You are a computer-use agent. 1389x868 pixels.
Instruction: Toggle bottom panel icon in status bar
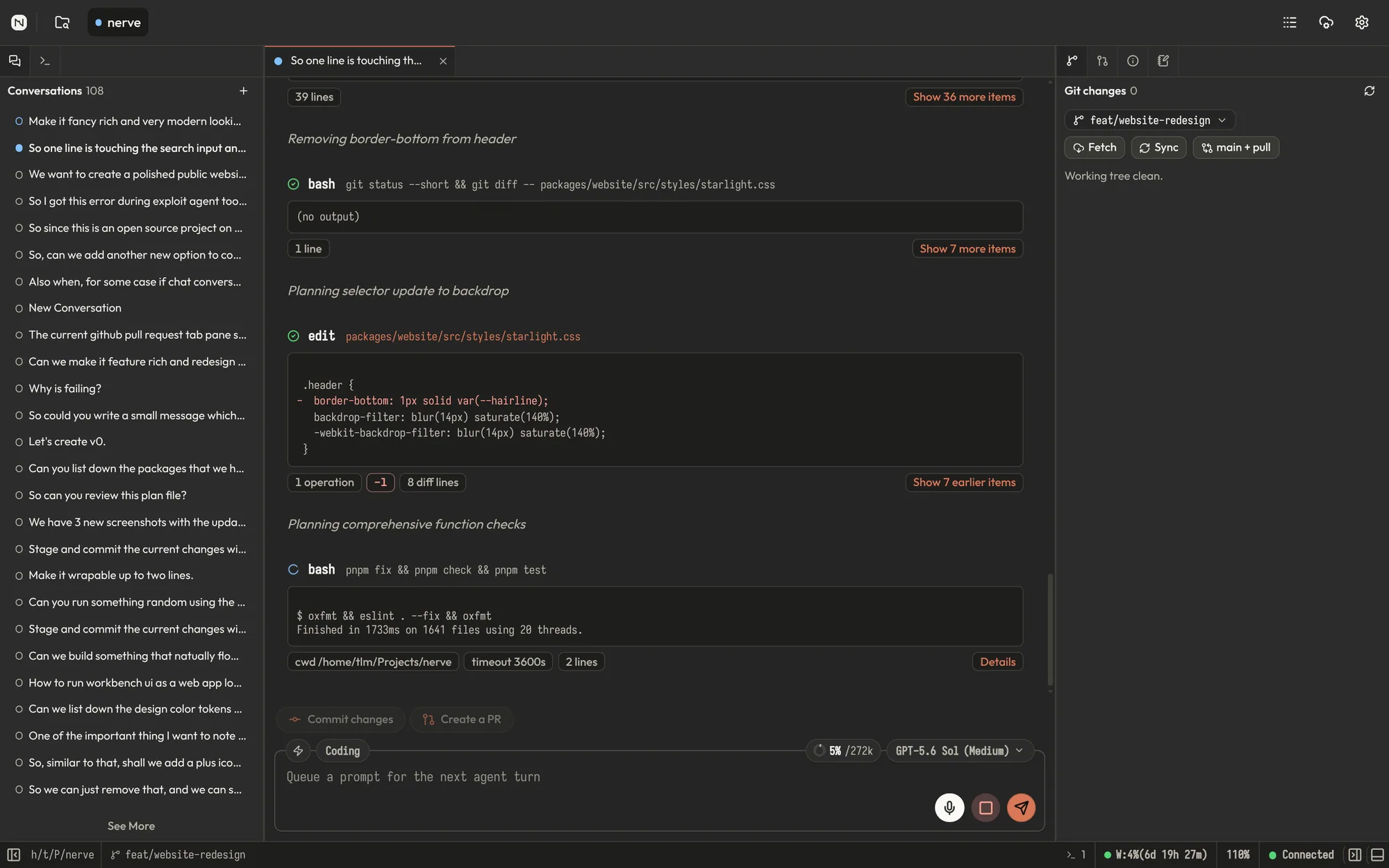coord(1377,855)
